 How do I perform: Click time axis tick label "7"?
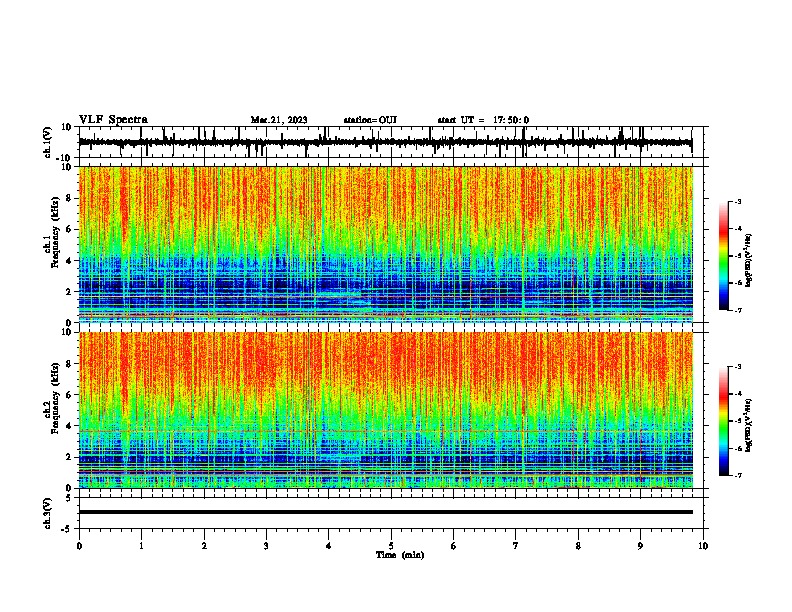click(516, 546)
